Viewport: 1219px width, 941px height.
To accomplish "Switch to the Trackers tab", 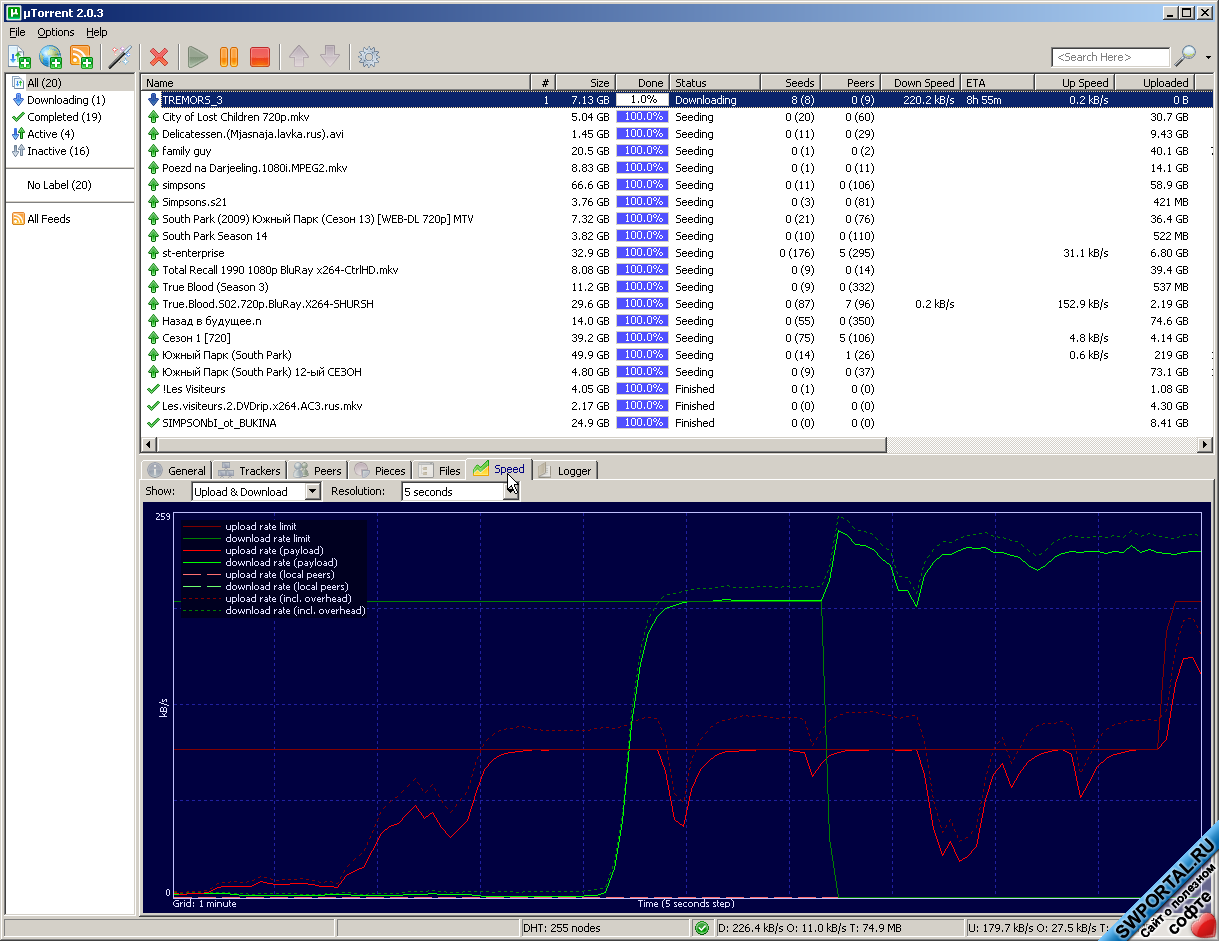I will [249, 471].
